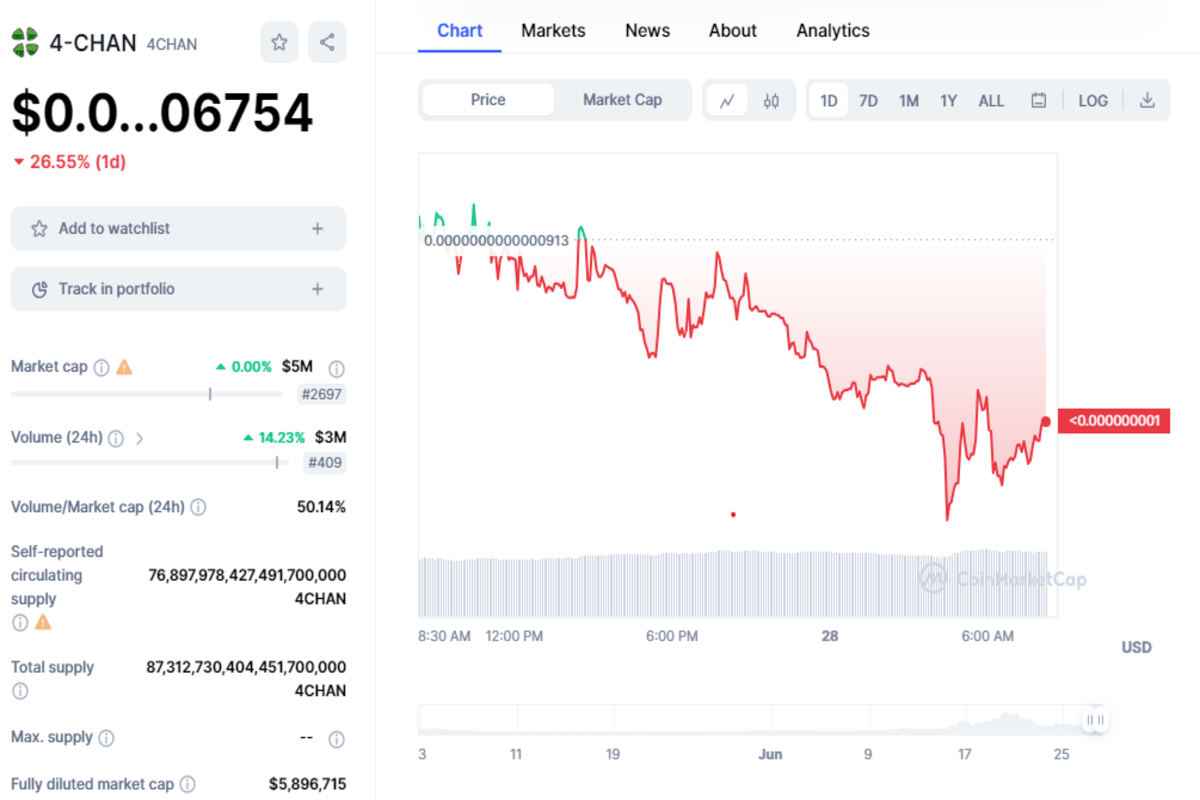
Task: Set chart range to 1Y
Action: [x=948, y=100]
